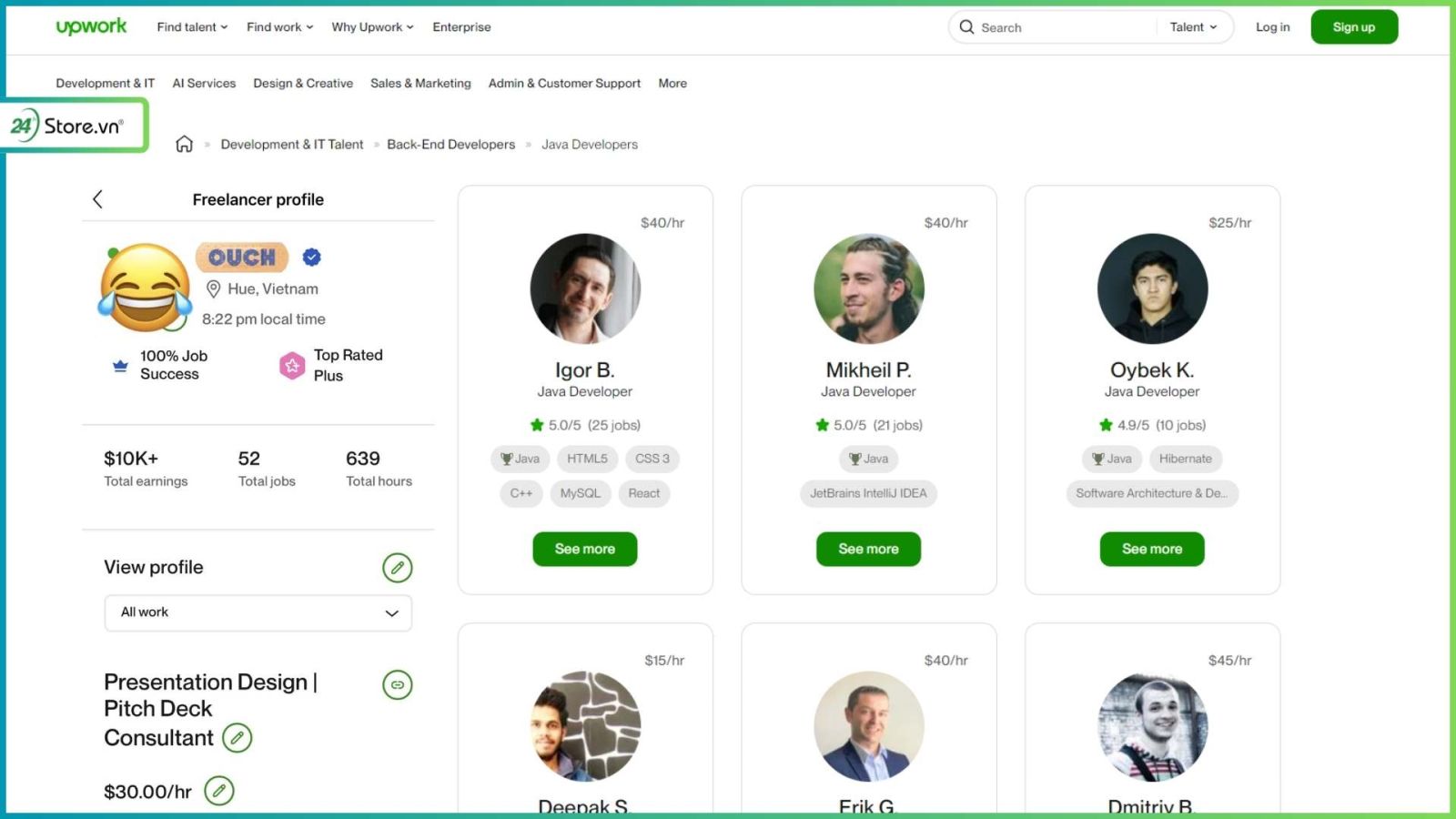Copy profile link via chain icon
The width and height of the screenshot is (1456, 819).
398,684
